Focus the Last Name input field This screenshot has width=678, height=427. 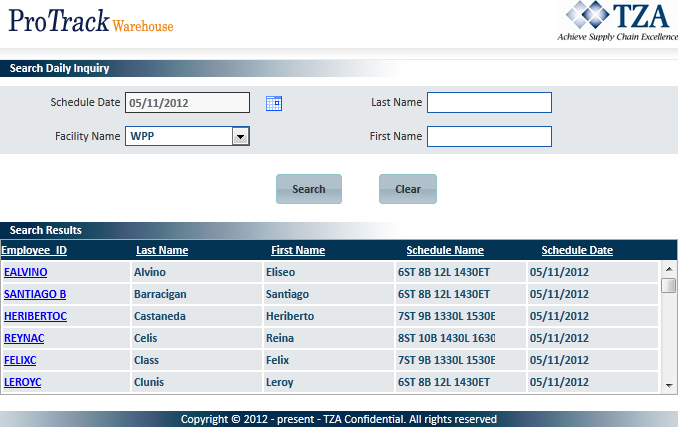[x=489, y=102]
